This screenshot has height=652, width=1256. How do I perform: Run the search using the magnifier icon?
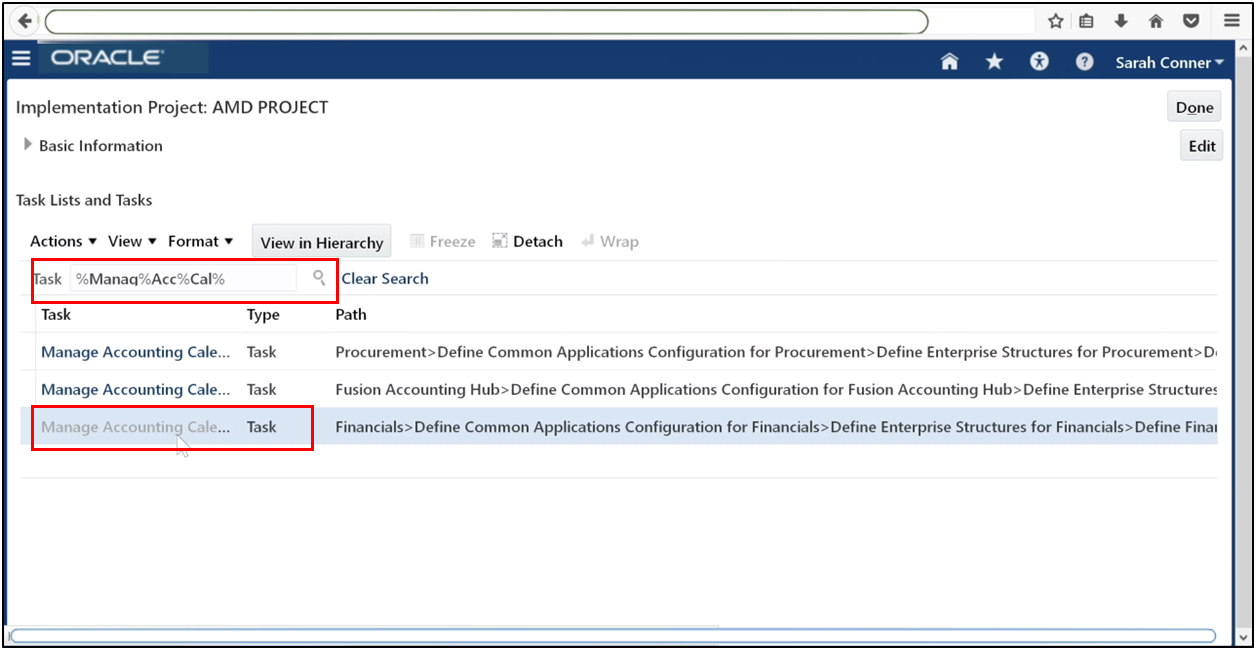[318, 278]
